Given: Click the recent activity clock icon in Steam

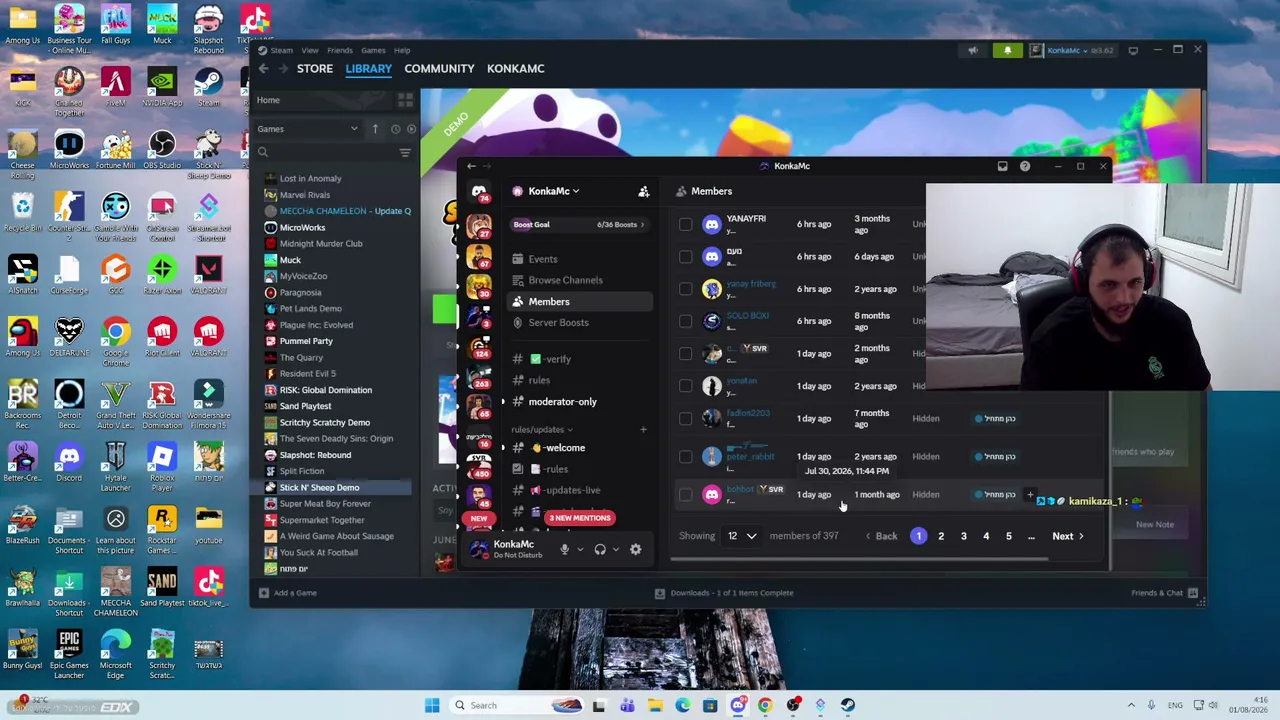Looking at the screenshot, I should [395, 129].
